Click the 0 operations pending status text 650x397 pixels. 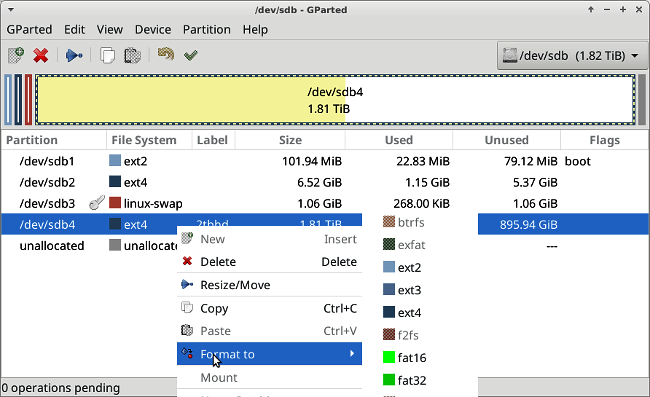[x=61, y=388]
